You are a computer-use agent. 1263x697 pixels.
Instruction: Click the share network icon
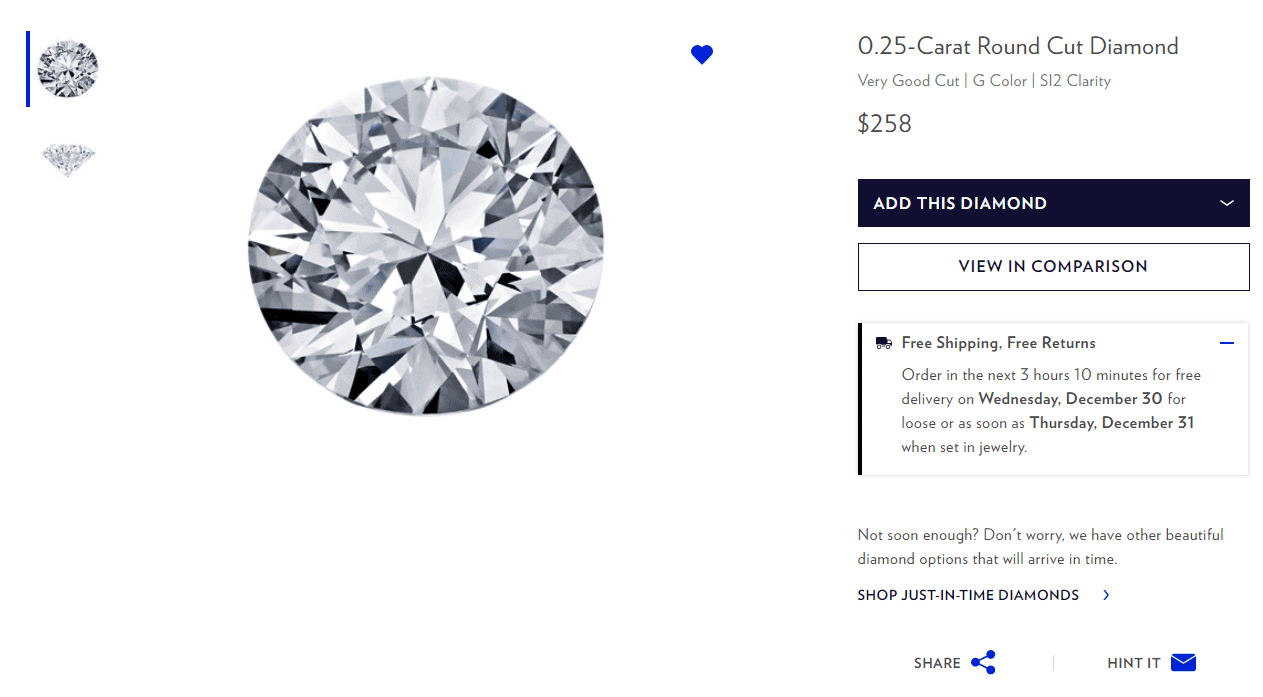[983, 662]
